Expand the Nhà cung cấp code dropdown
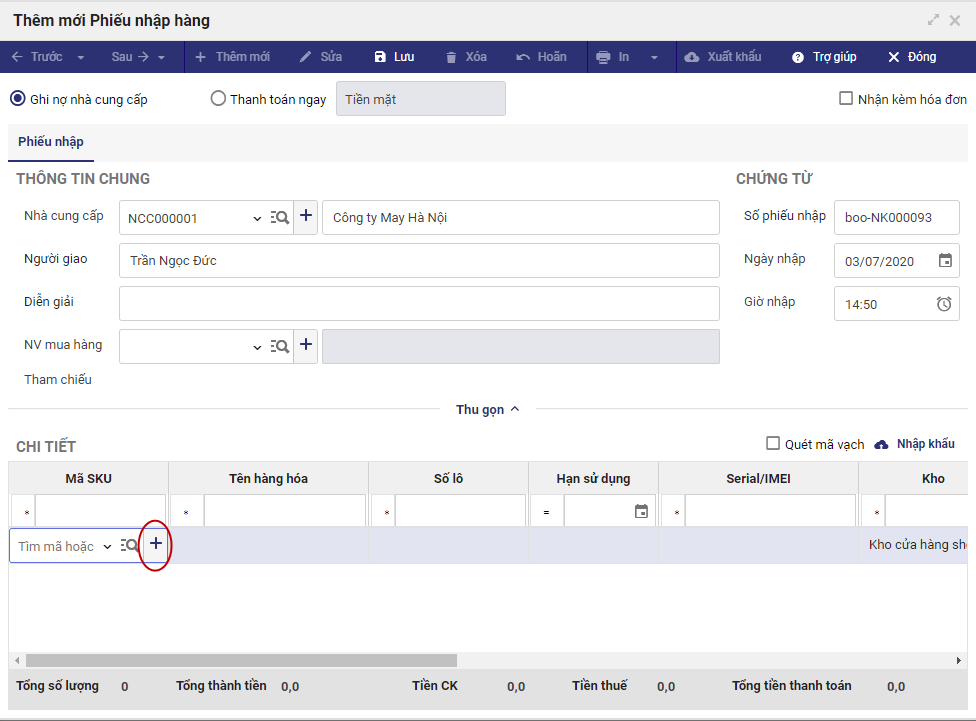Image resolution: width=976 pixels, height=721 pixels. tap(256, 218)
